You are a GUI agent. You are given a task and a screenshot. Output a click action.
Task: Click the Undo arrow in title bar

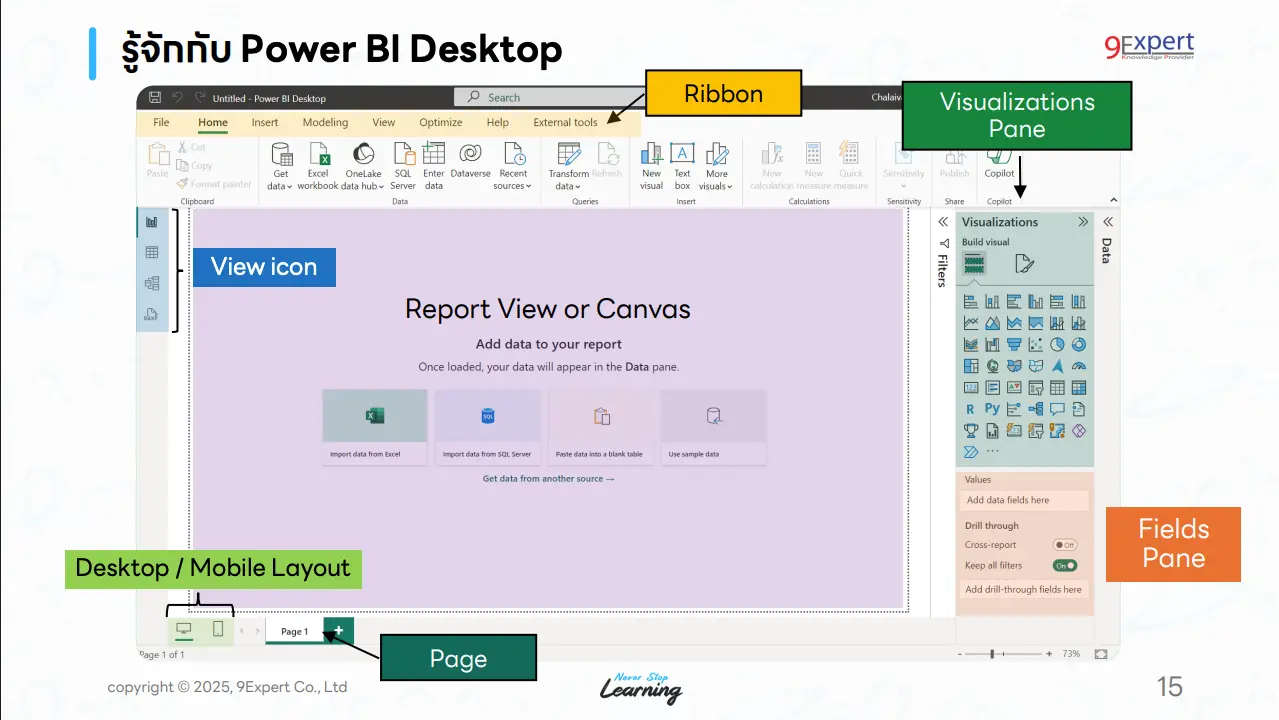[177, 98]
